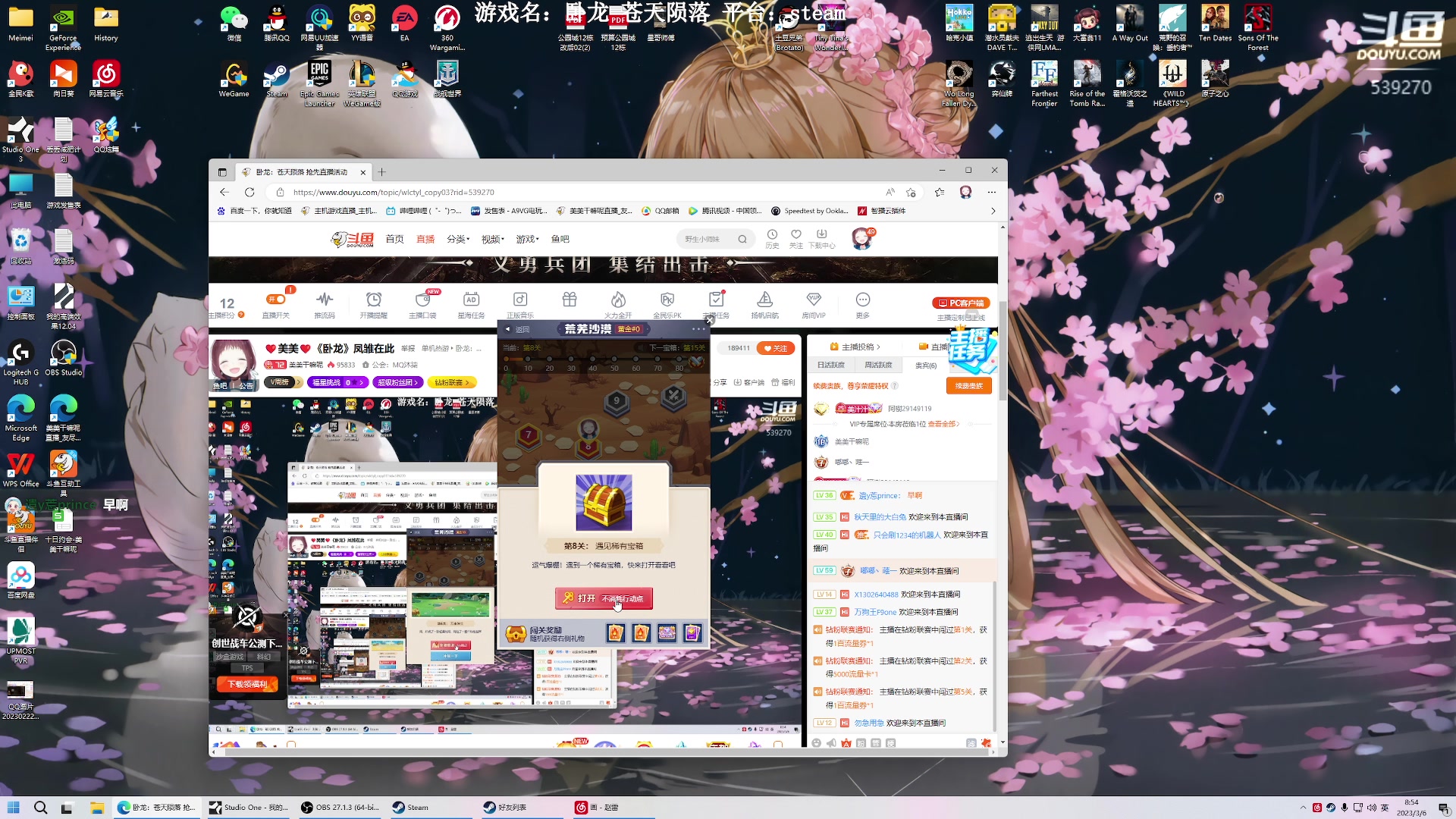Image resolution: width=1456 pixels, height=819 pixels.
Task: Click the 续费贵族 orange button
Action: pos(969,386)
